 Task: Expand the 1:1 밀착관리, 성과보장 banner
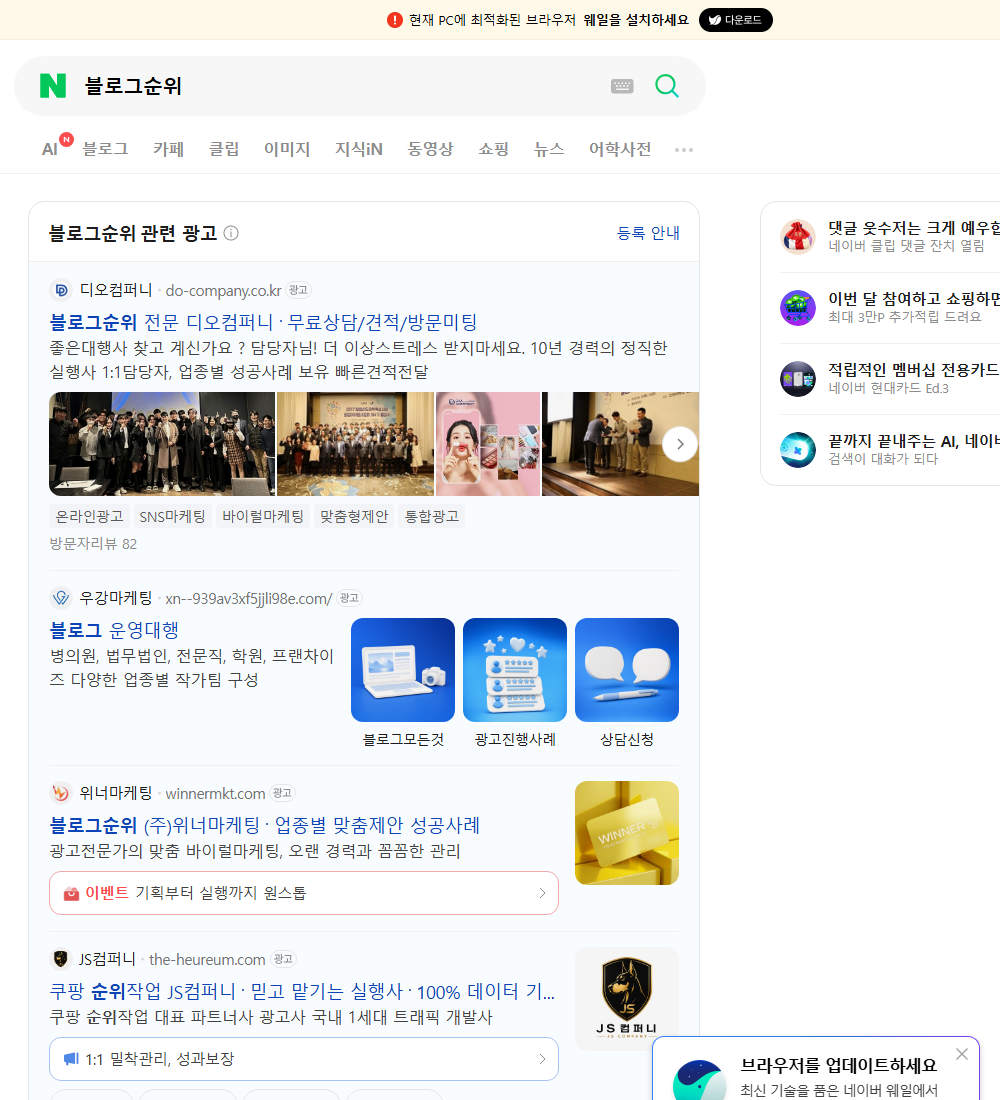304,1059
